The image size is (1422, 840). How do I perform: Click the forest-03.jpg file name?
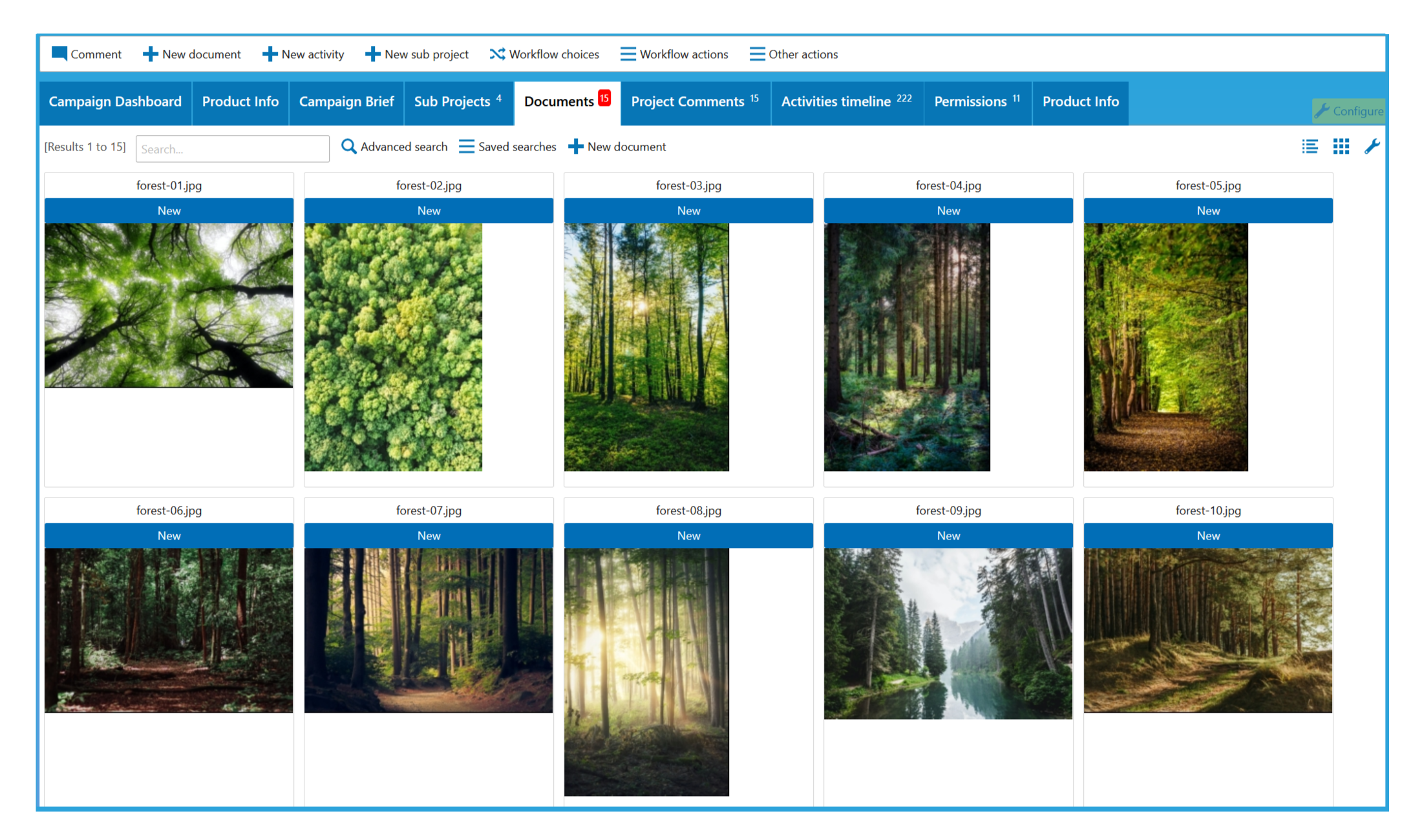tap(688, 185)
